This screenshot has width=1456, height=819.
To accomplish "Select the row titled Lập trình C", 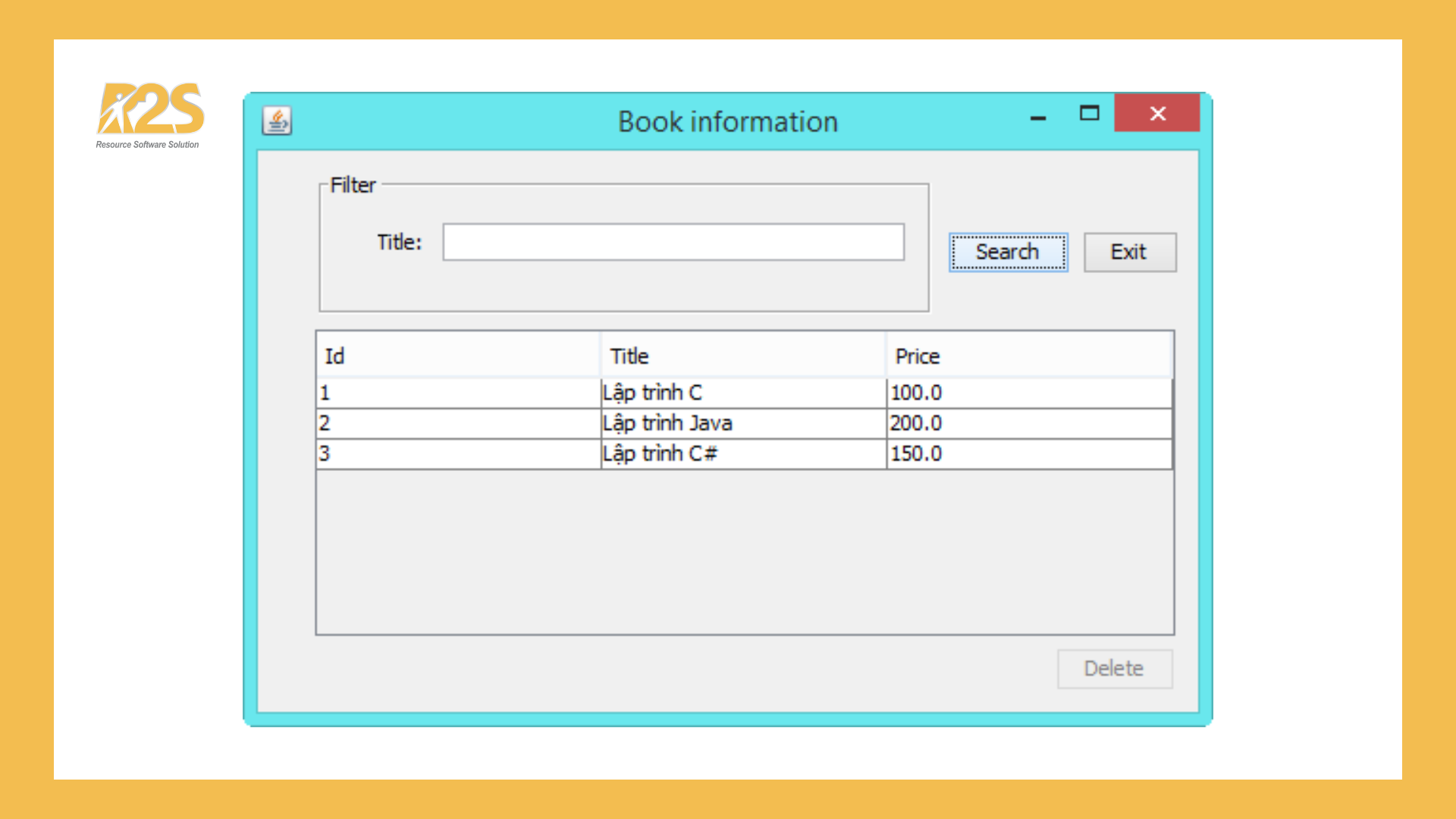I will coord(742,393).
